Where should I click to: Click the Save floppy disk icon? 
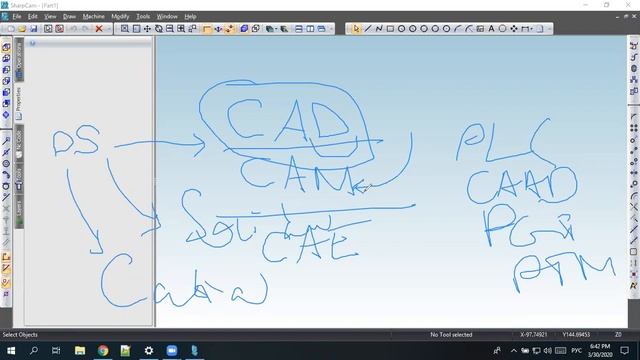[x=33, y=29]
